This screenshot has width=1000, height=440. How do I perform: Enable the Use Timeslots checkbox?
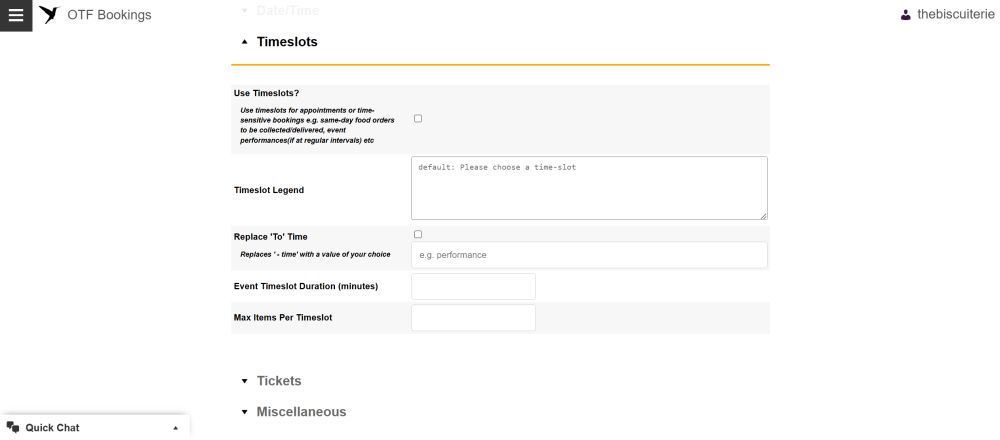click(418, 119)
